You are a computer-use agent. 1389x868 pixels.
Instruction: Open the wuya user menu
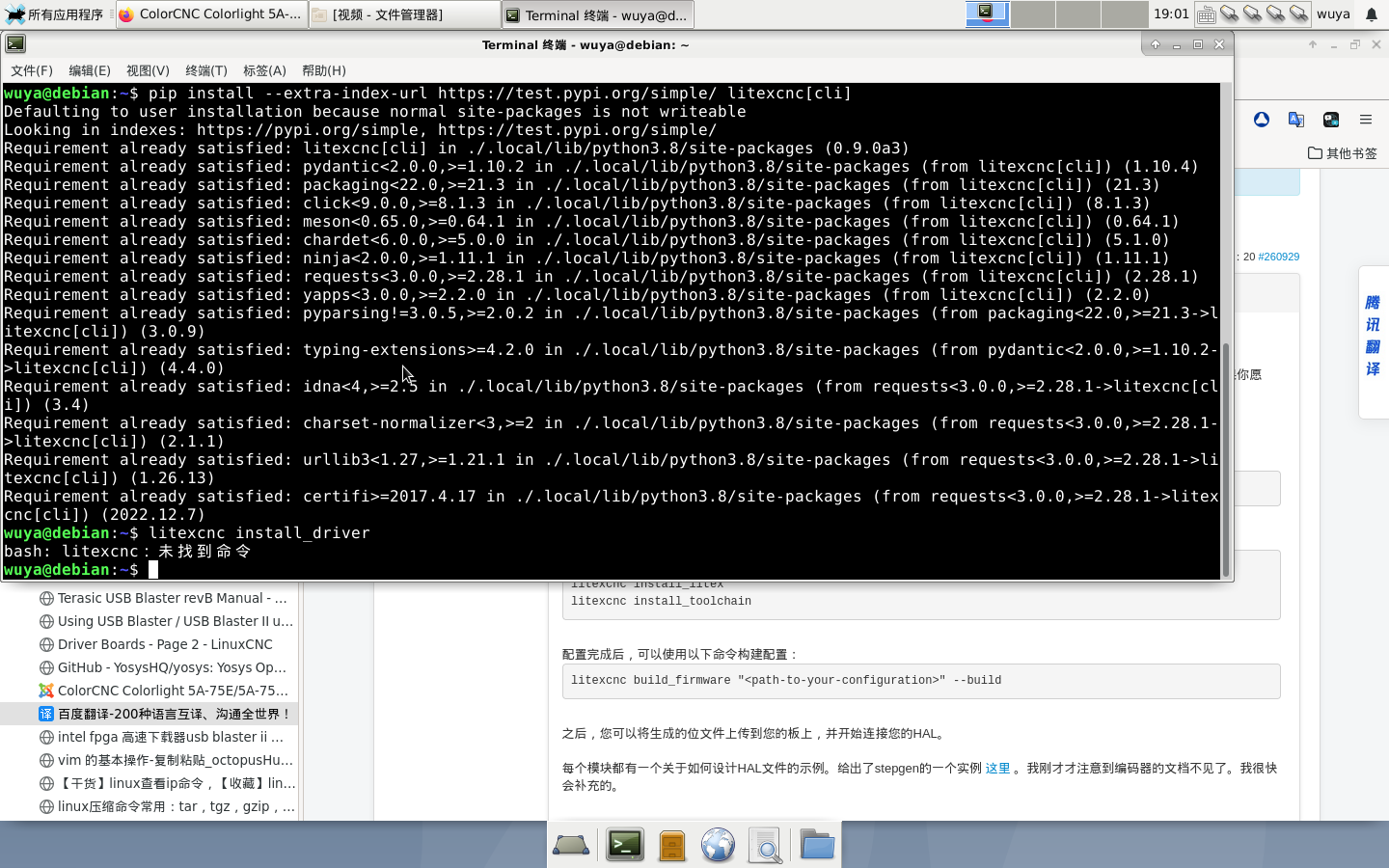point(1333,14)
